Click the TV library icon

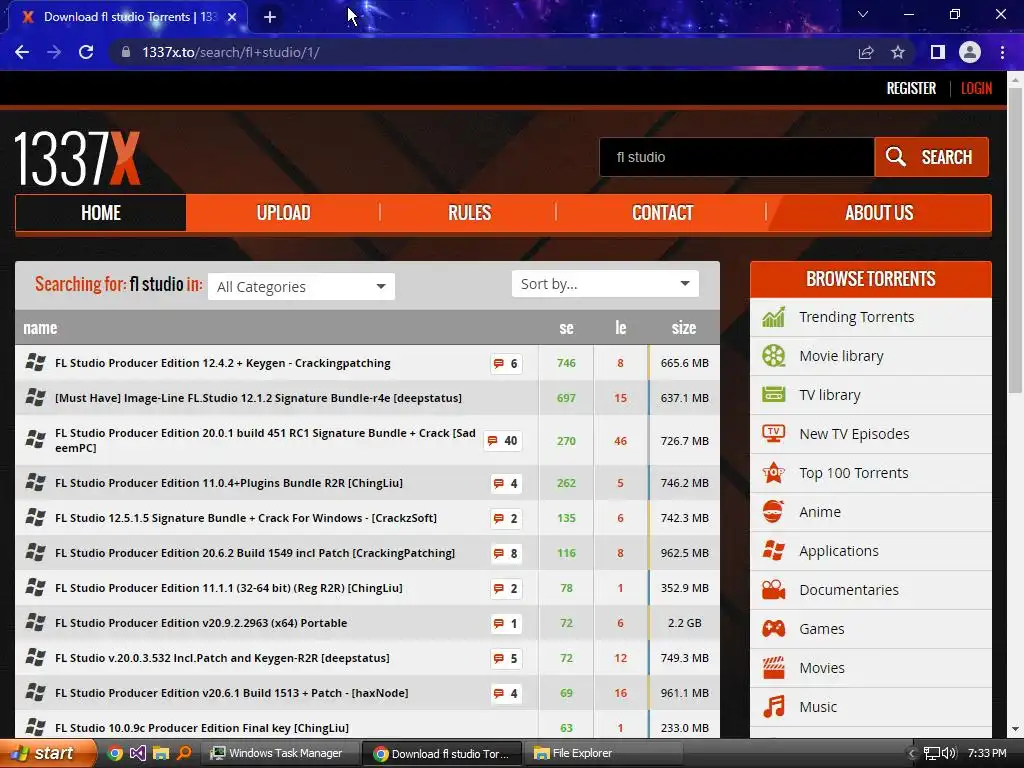click(773, 395)
